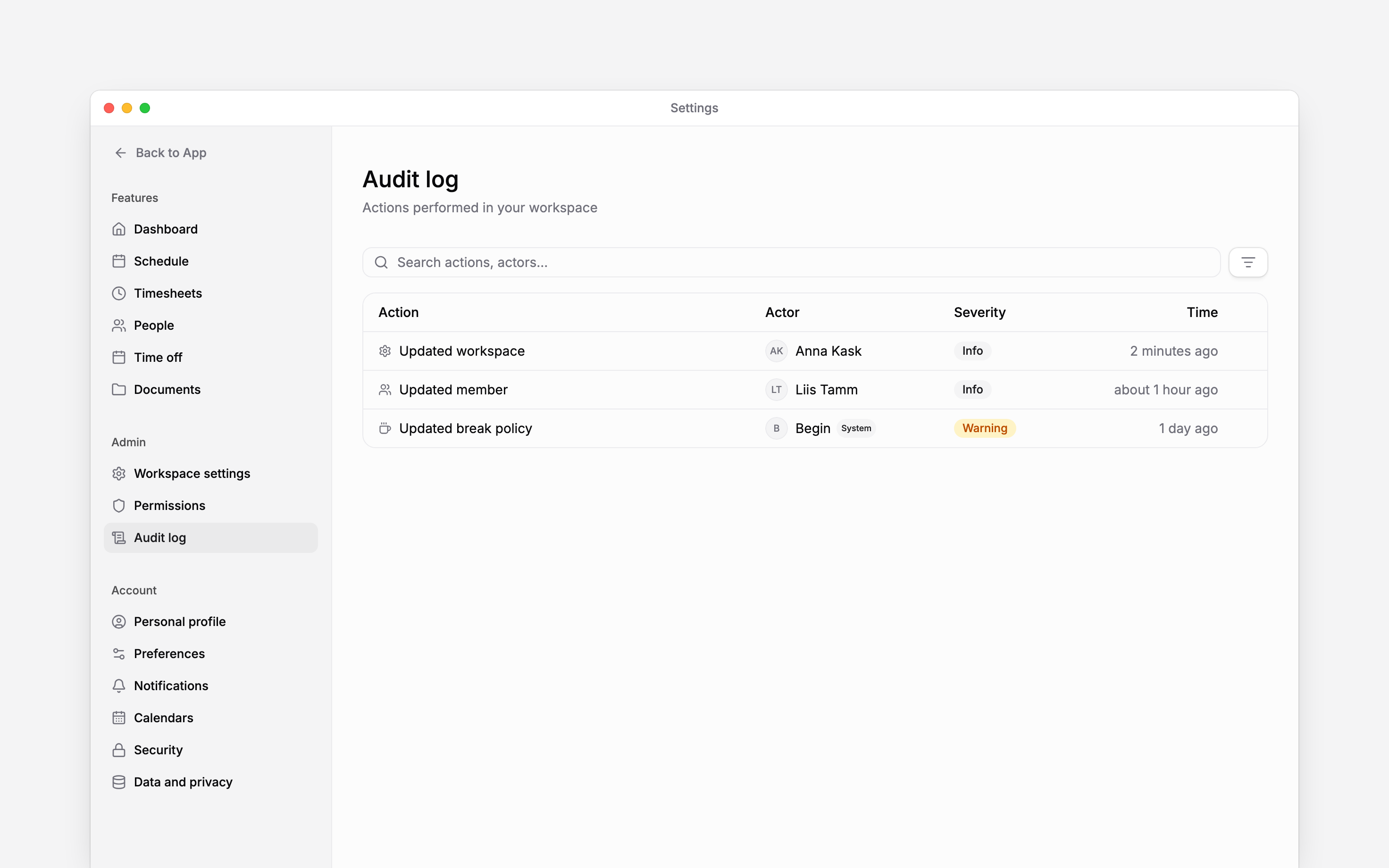The image size is (1389, 868).
Task: Focus the Search actions, actors field
Action: pos(792,262)
